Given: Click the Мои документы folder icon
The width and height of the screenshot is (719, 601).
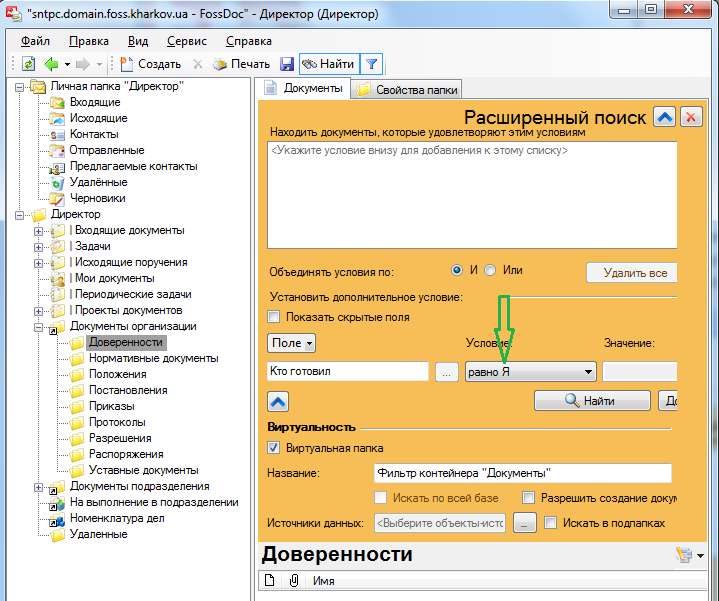Looking at the screenshot, I should [58, 279].
